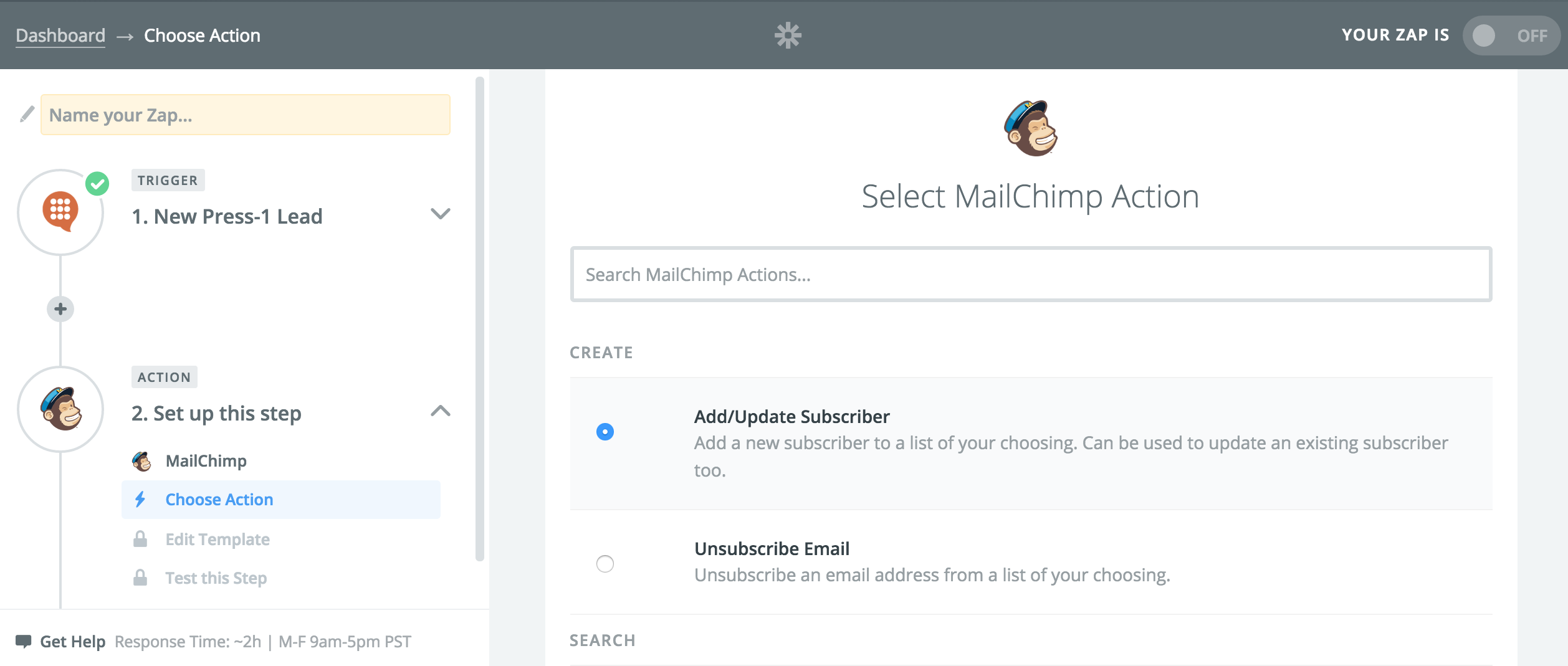Select the Add/Update Subscriber radio button

605,432
